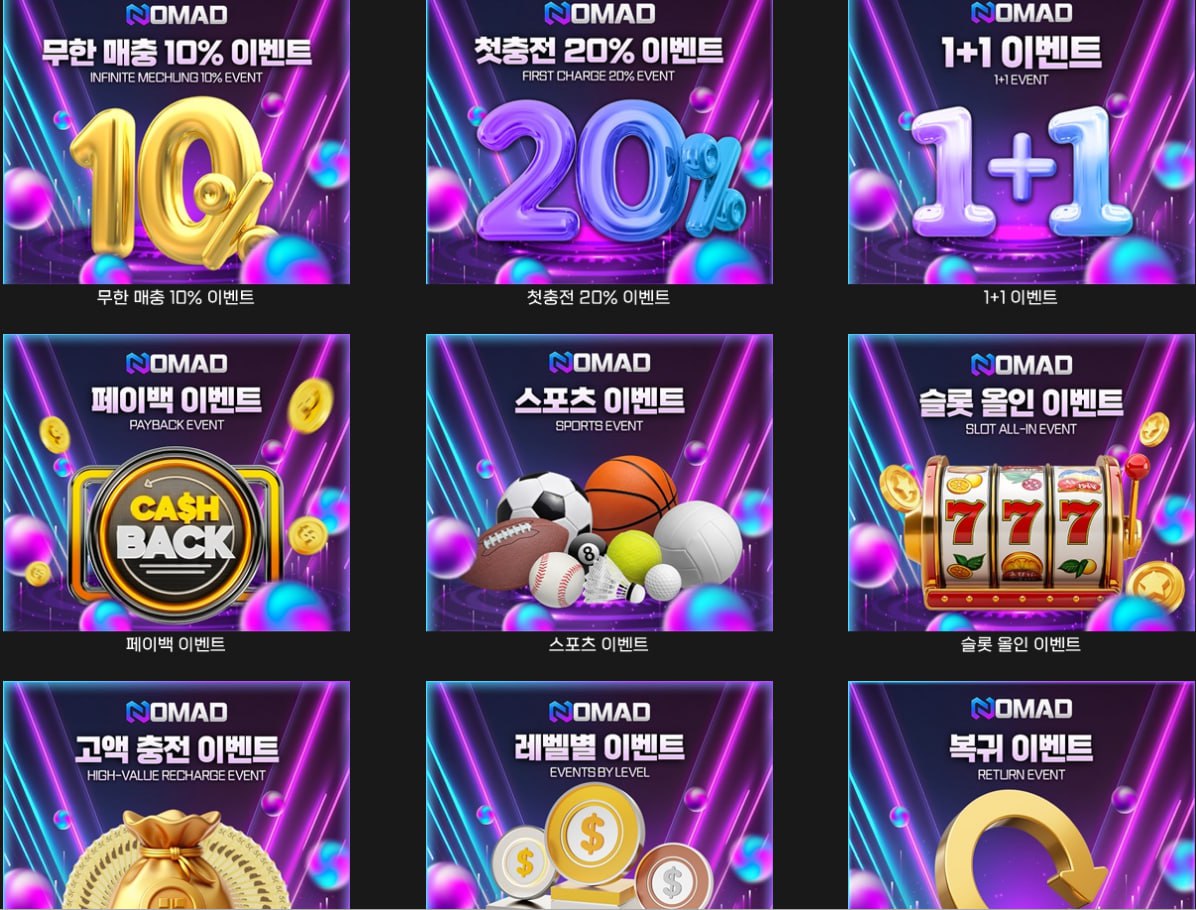Click the HIGH-VALUE RECHARGE EVENT heading
The width and height of the screenshot is (1196, 910).
pyautogui.click(x=176, y=775)
